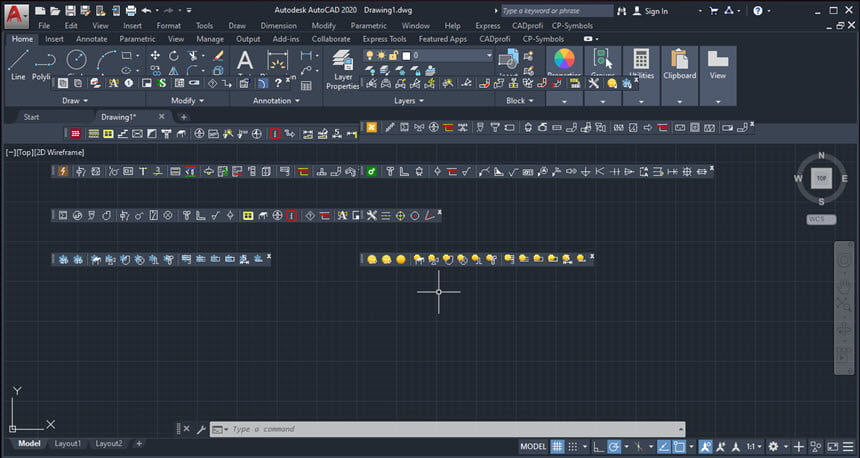The height and width of the screenshot is (458, 860).
Task: Open the application menu red A button
Action: click(16, 15)
